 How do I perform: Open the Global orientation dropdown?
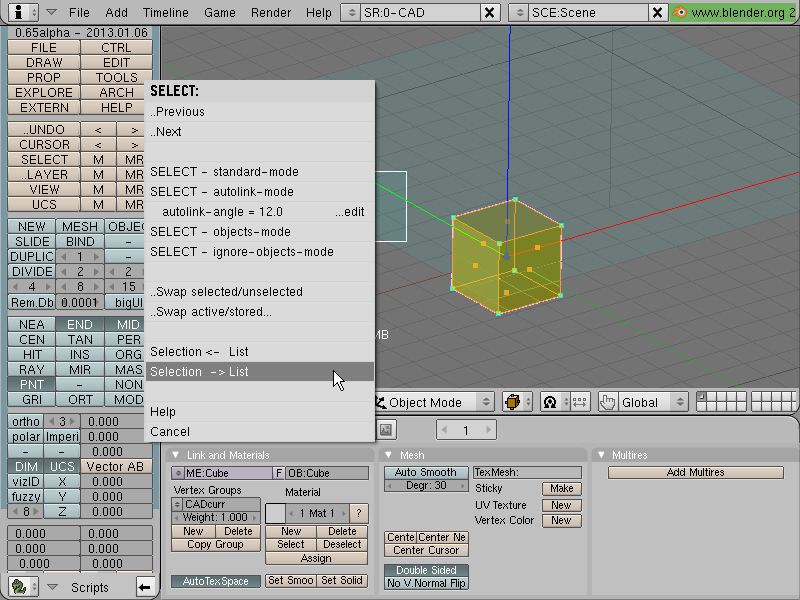pos(652,402)
